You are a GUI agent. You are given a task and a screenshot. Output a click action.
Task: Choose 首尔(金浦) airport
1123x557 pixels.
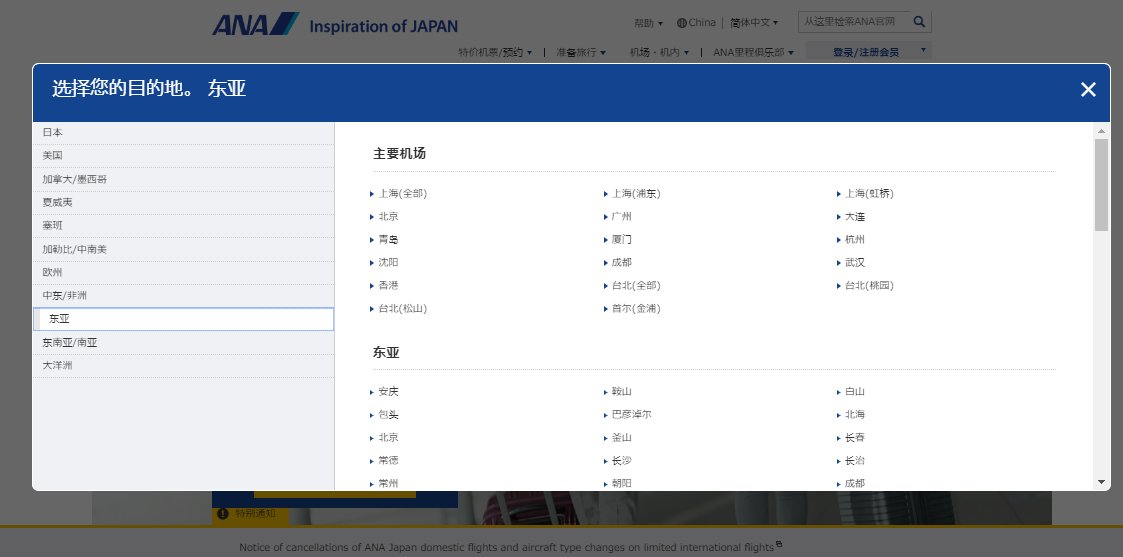pyautogui.click(x=636, y=309)
